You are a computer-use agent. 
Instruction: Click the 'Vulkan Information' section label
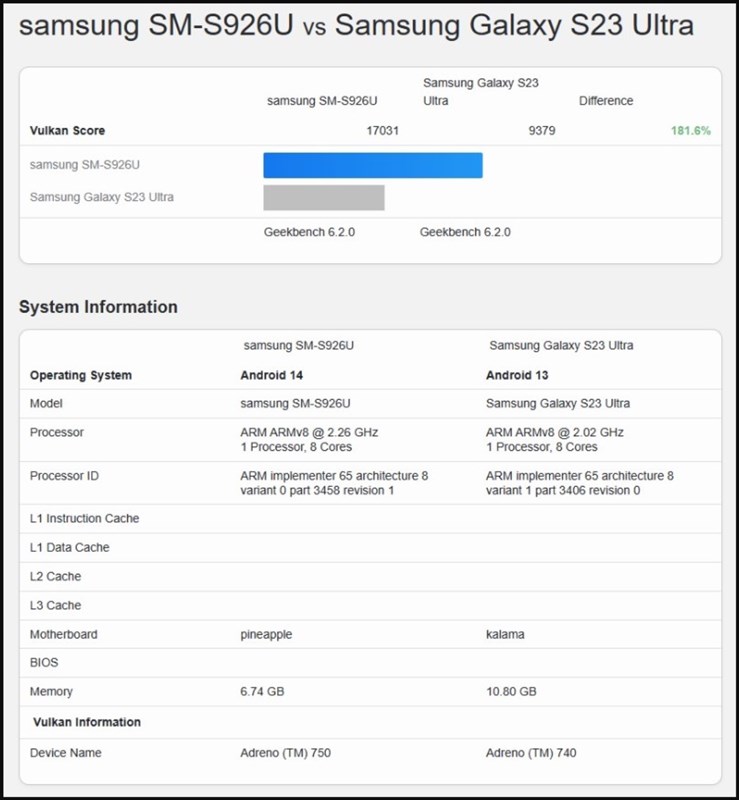87,722
